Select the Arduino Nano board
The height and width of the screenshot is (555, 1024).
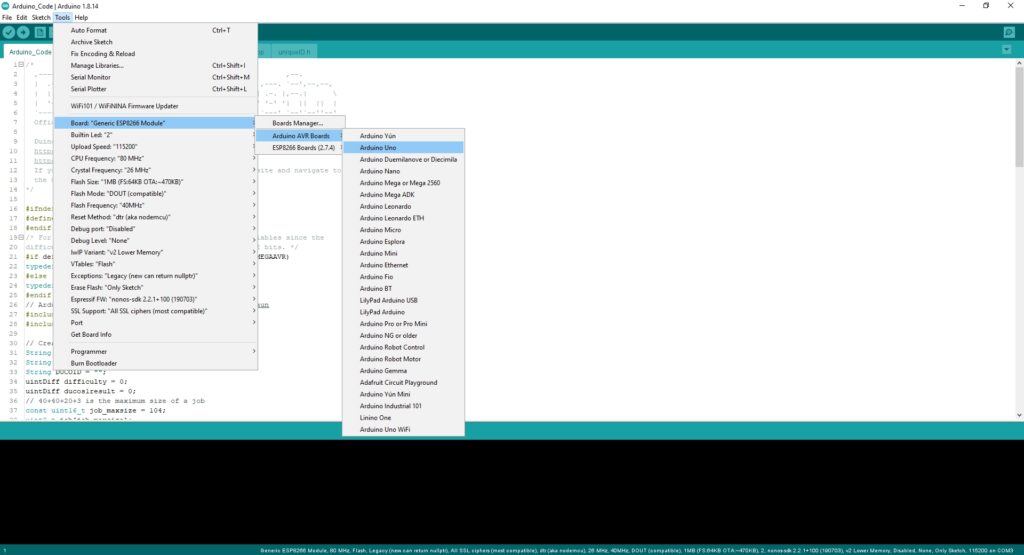click(403, 171)
